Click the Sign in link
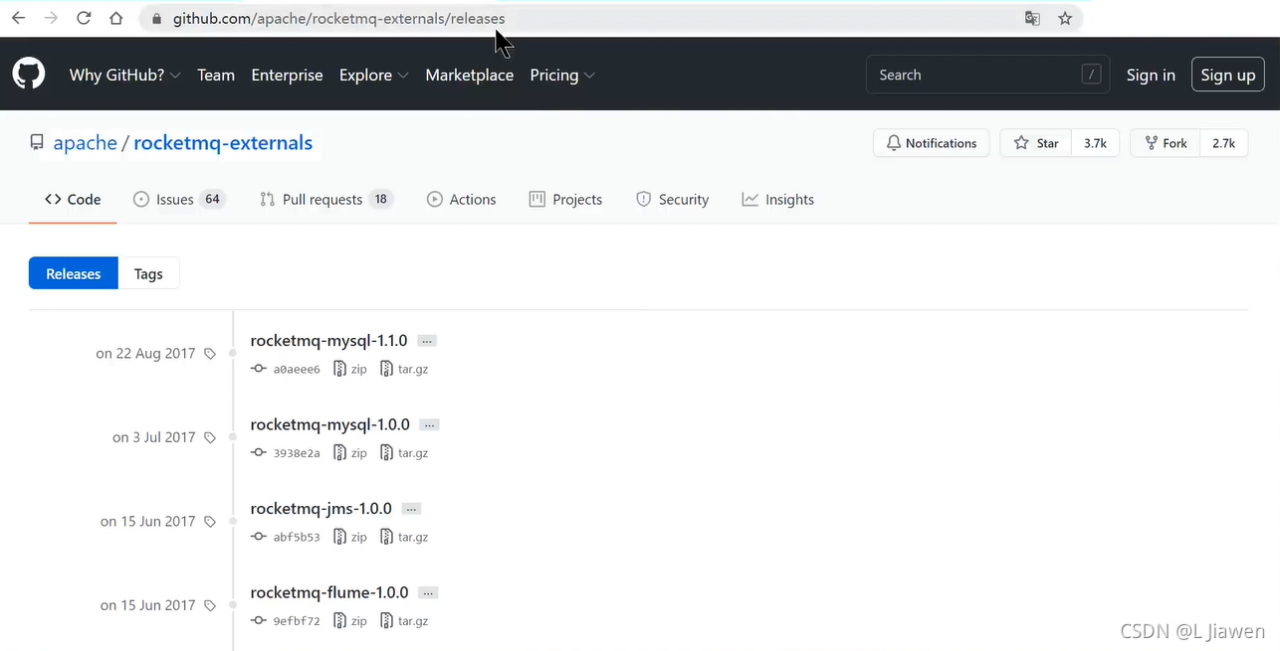The image size is (1280, 651). click(x=1151, y=75)
